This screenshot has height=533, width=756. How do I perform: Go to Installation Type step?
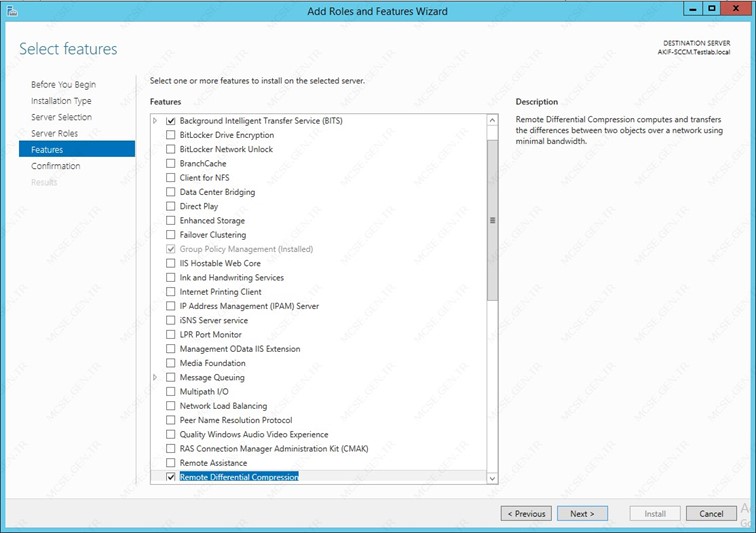click(x=61, y=101)
